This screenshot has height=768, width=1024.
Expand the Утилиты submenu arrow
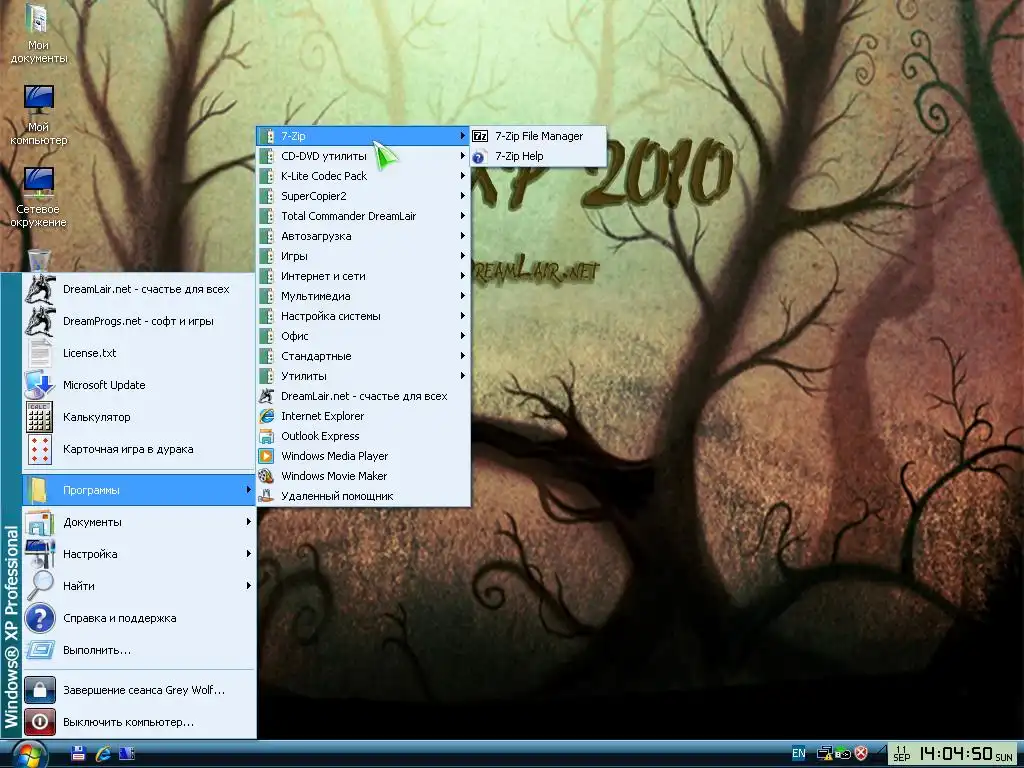tap(462, 376)
